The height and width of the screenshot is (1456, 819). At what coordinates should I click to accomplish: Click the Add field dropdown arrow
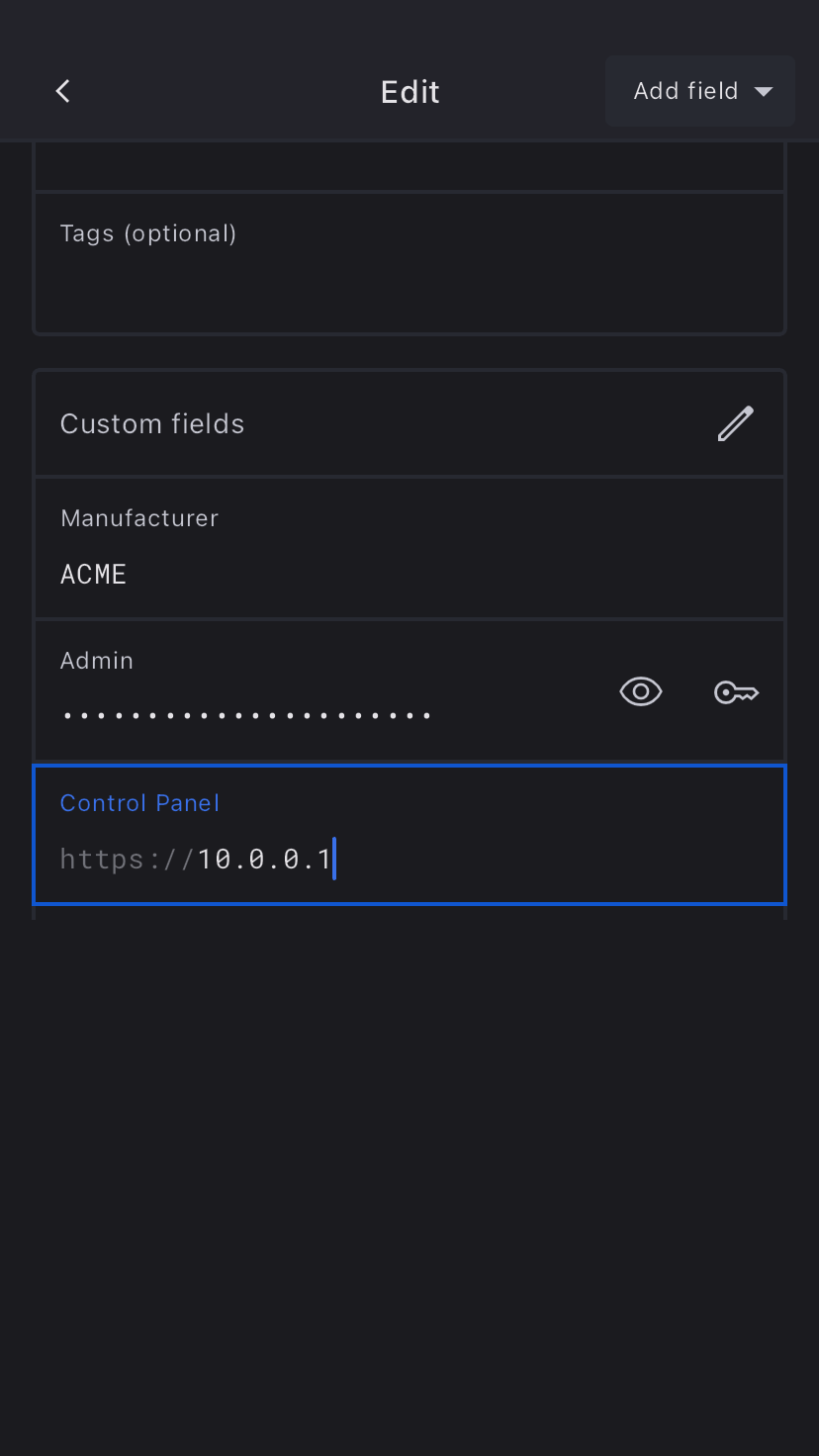(764, 92)
